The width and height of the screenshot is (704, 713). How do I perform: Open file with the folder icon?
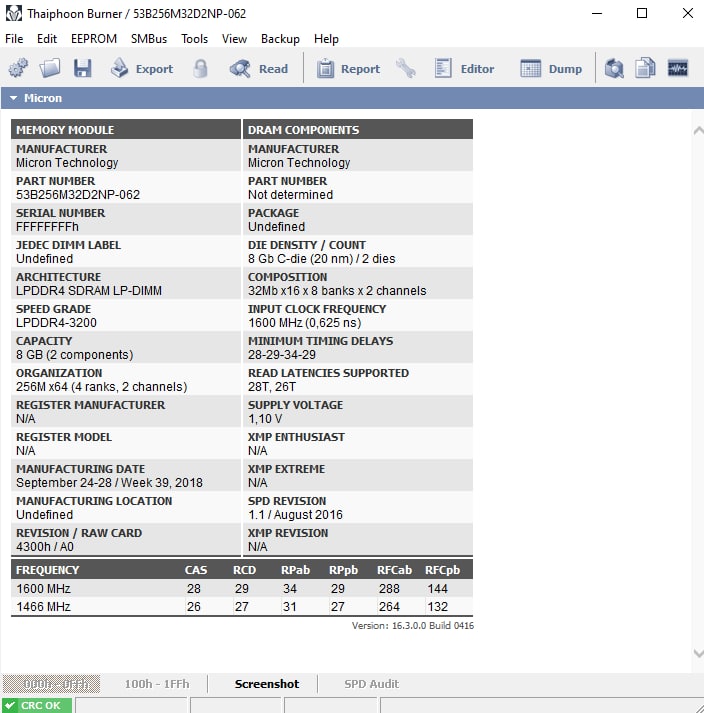pyautogui.click(x=50, y=69)
